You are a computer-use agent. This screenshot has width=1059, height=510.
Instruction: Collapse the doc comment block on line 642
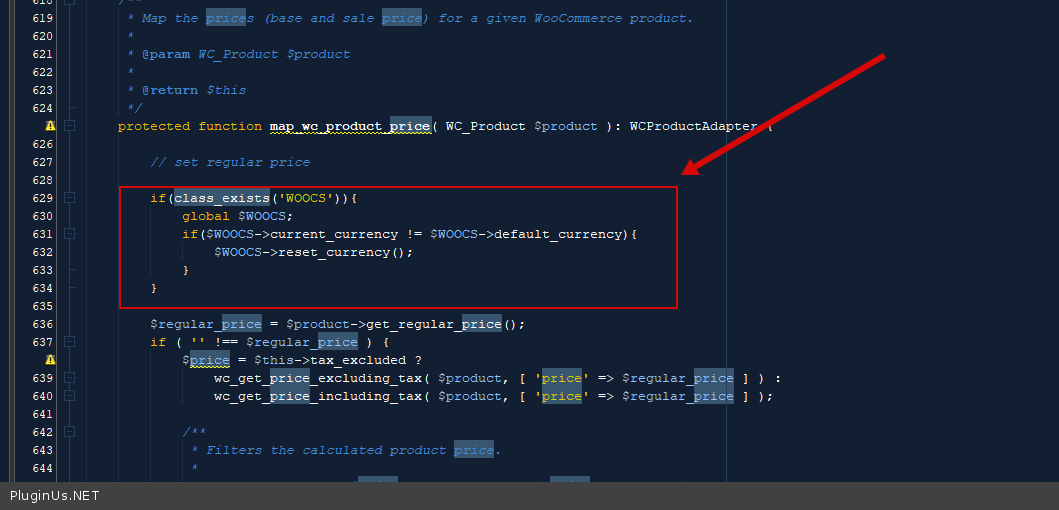69,432
